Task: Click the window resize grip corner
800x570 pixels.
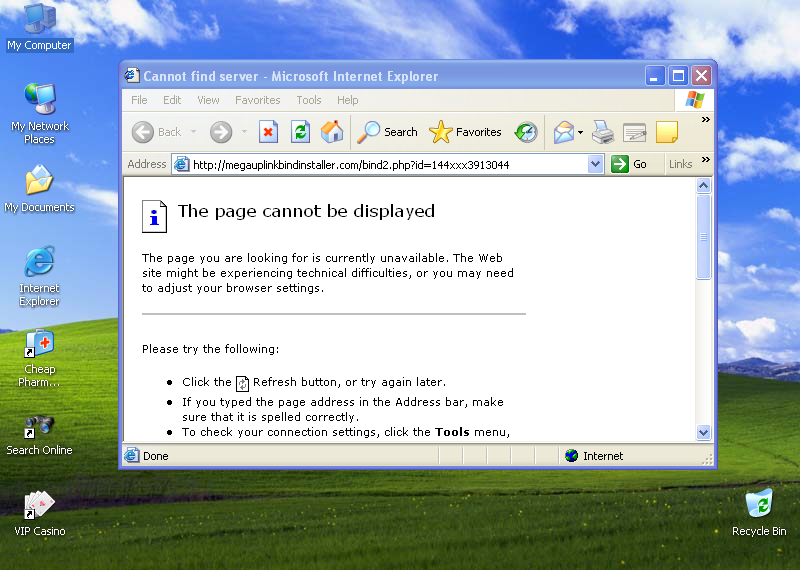Action: coord(707,460)
